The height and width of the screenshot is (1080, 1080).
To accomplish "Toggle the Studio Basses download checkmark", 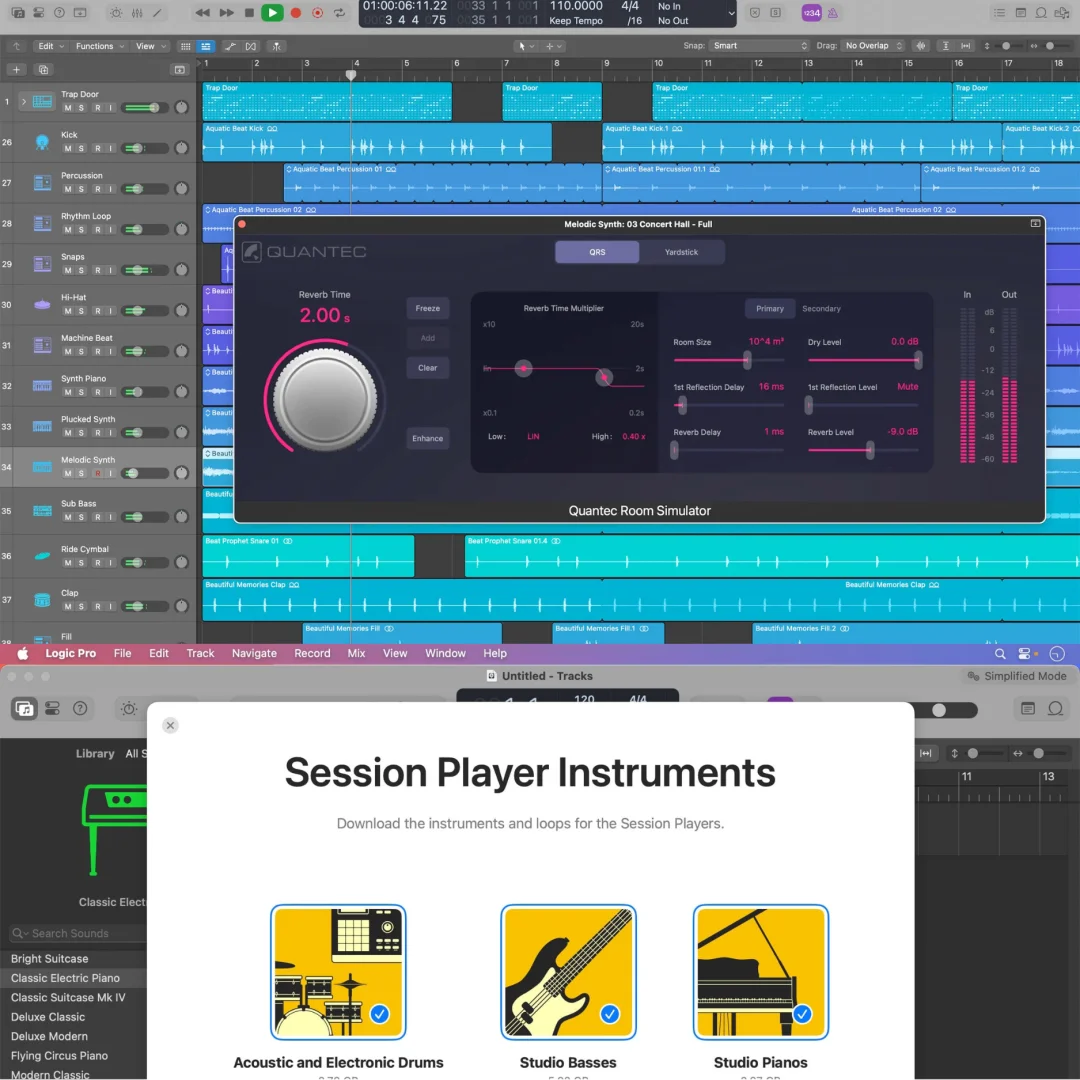I will (610, 1014).
